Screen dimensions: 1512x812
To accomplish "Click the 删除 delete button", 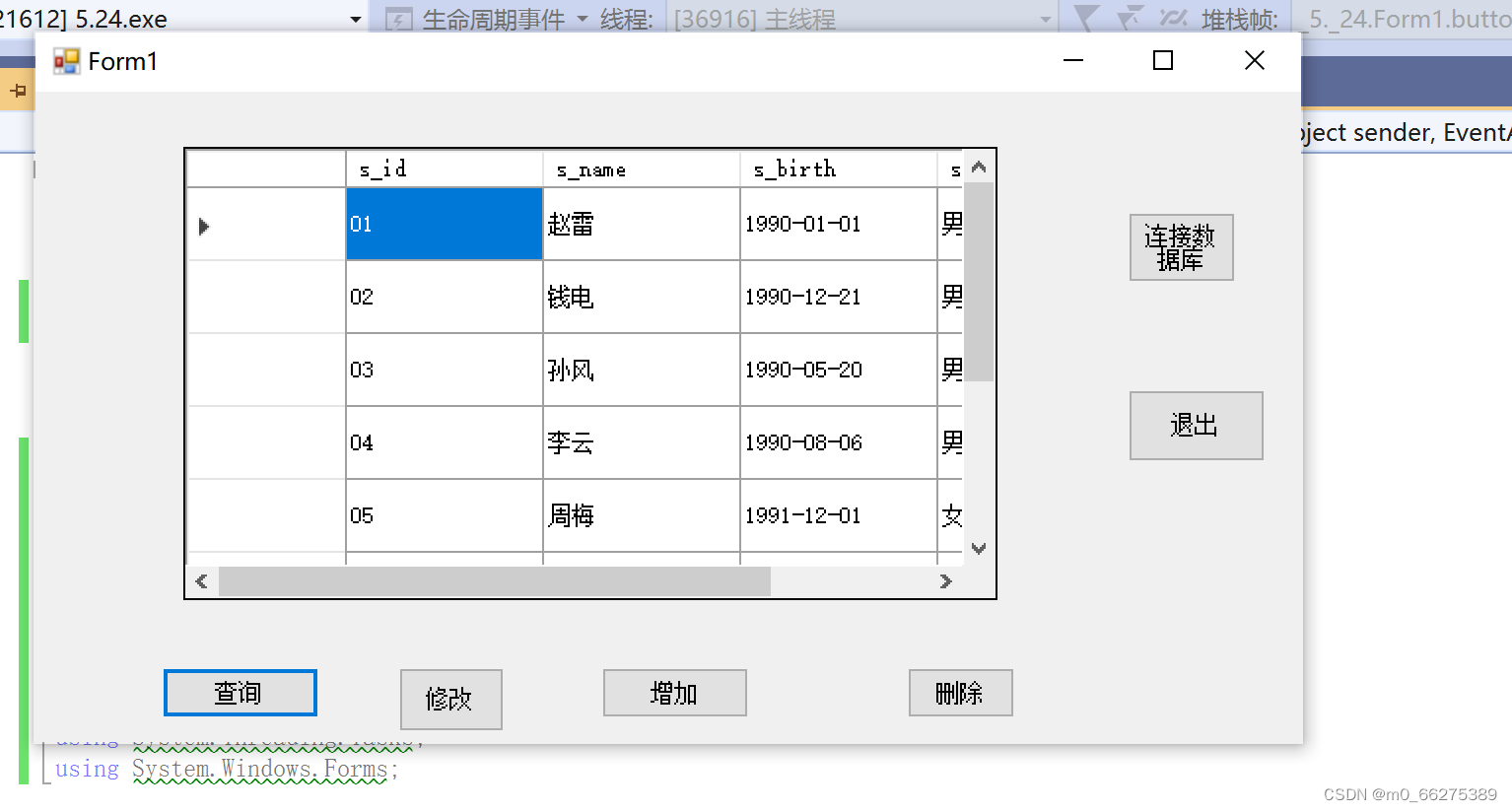I will point(960,693).
